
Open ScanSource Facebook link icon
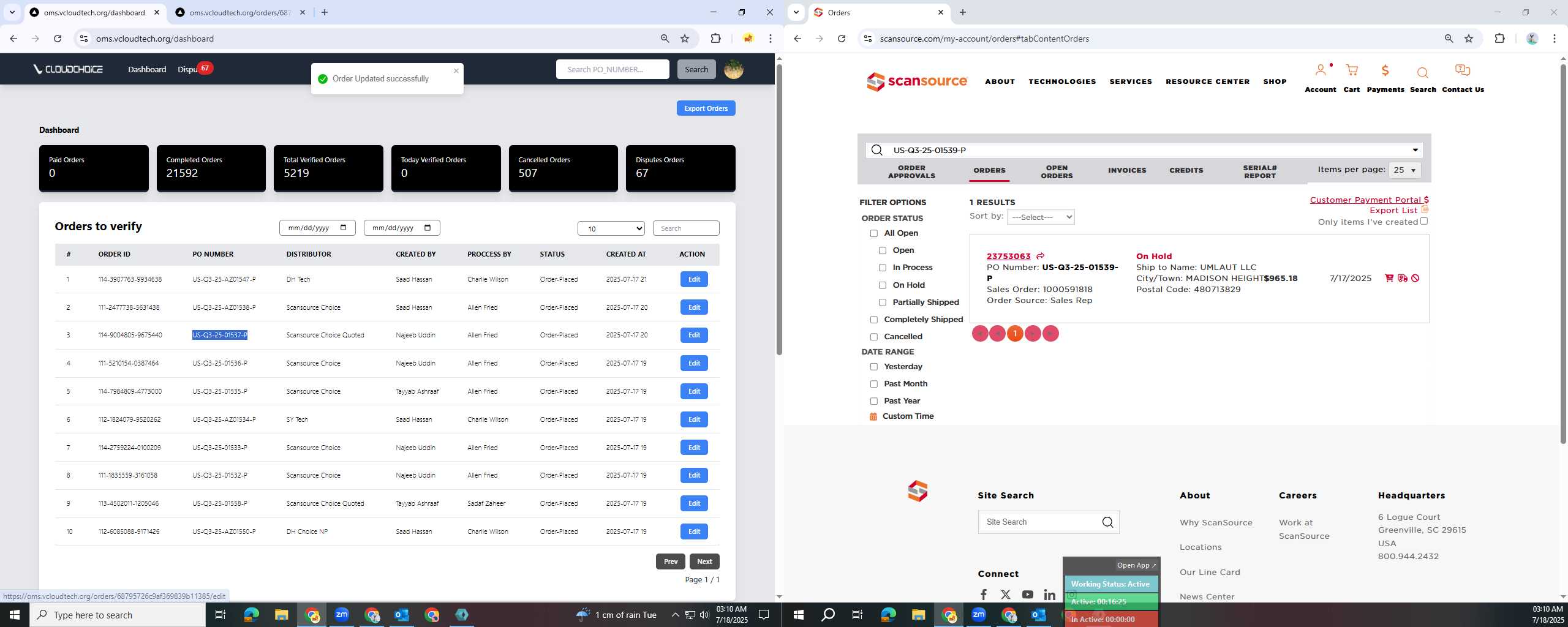tap(983, 595)
